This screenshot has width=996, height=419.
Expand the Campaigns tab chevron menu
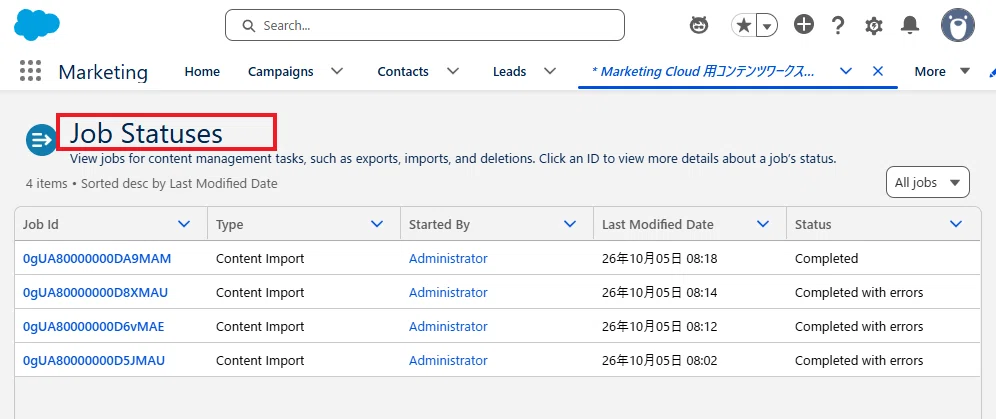[337, 71]
